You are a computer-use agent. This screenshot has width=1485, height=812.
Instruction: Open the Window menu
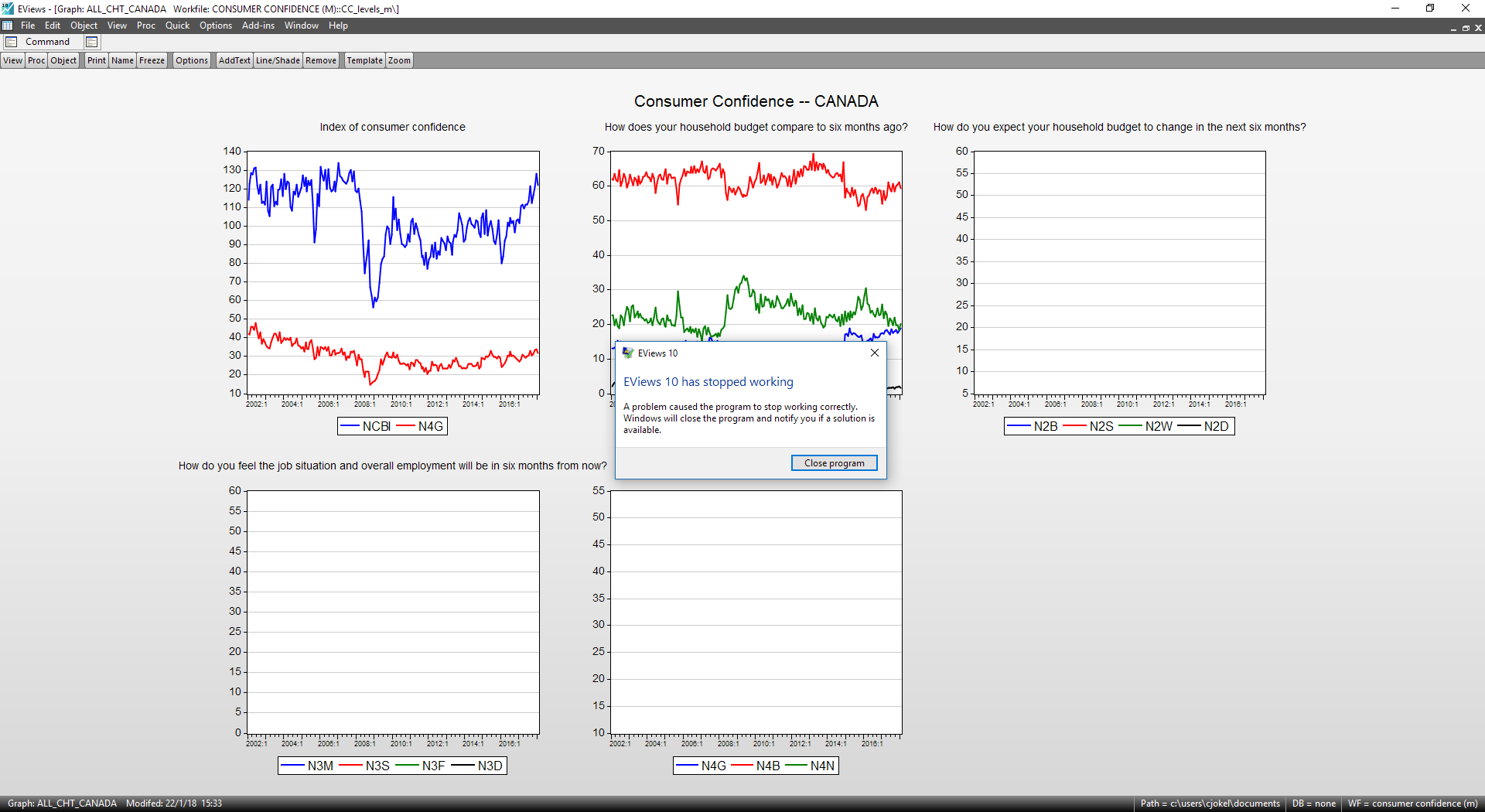(x=302, y=26)
